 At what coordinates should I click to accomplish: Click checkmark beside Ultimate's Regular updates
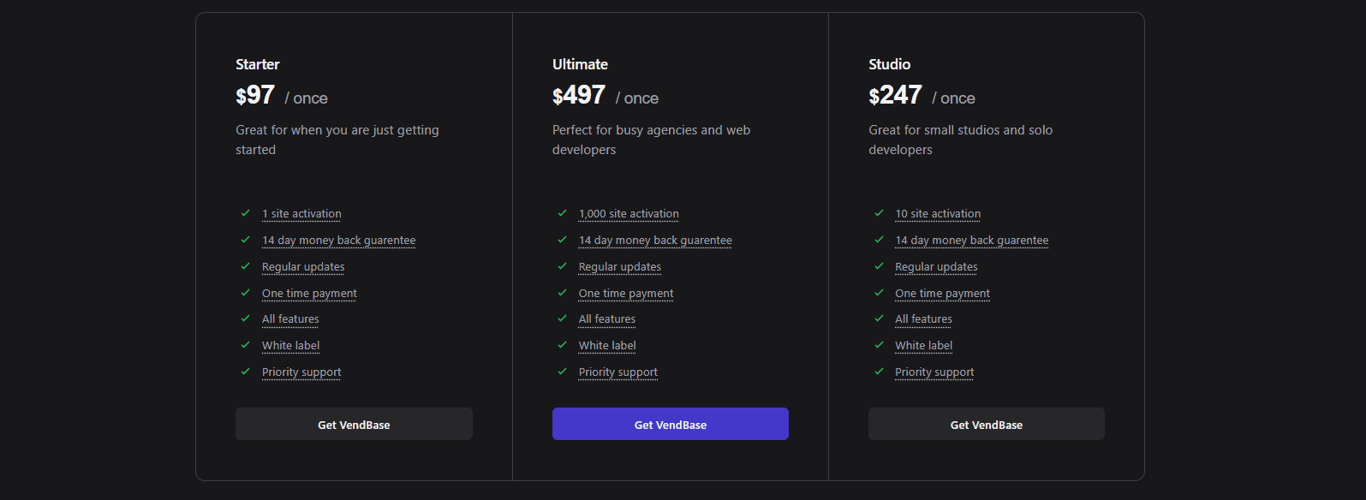562,266
